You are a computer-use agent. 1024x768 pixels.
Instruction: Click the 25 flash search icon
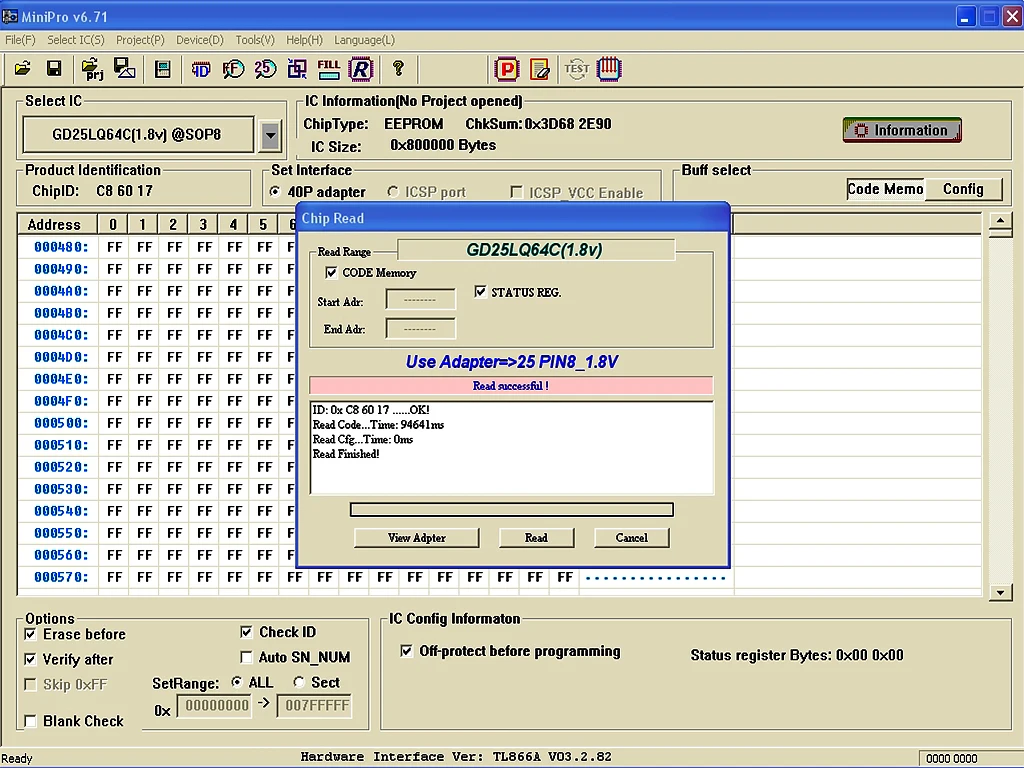tap(265, 69)
